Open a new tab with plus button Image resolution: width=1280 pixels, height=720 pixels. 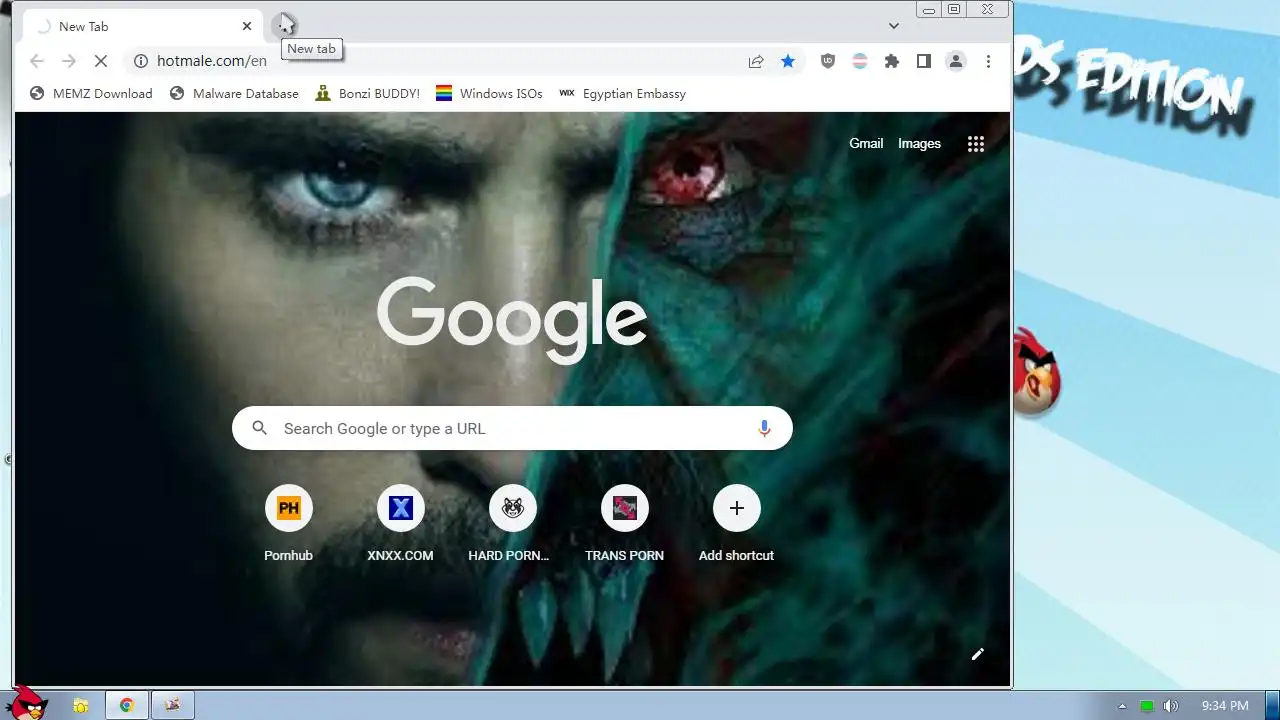pos(284,26)
